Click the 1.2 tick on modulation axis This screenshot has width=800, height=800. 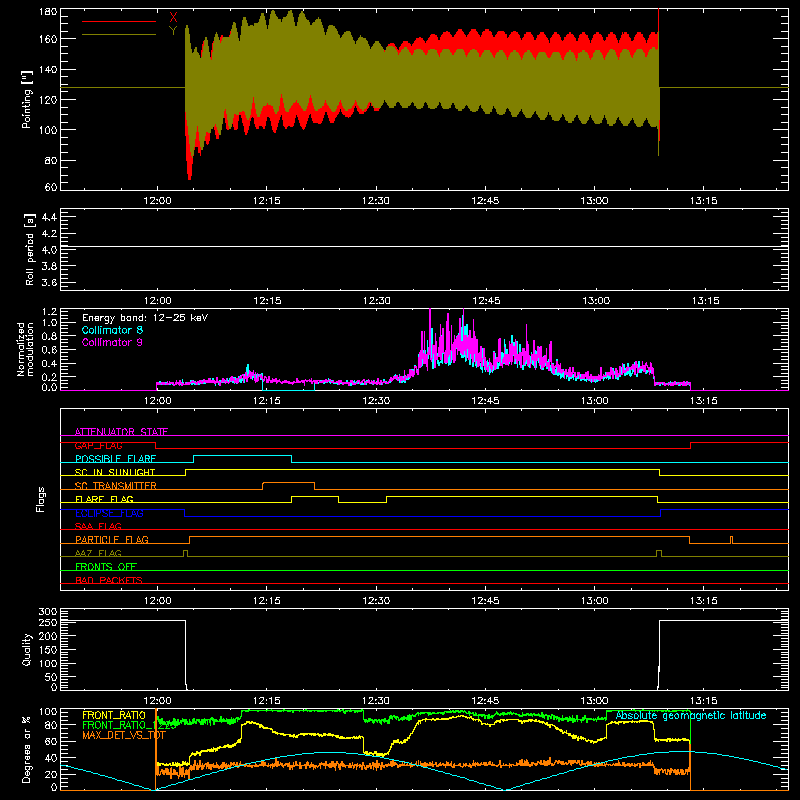tap(49, 312)
